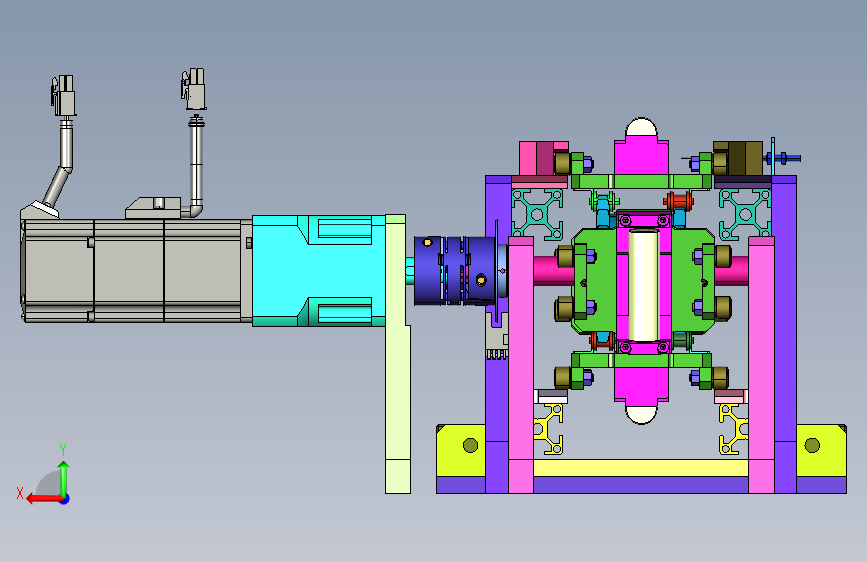867x562 pixels.
Task: Select the right purple upright column
Action: click(785, 335)
